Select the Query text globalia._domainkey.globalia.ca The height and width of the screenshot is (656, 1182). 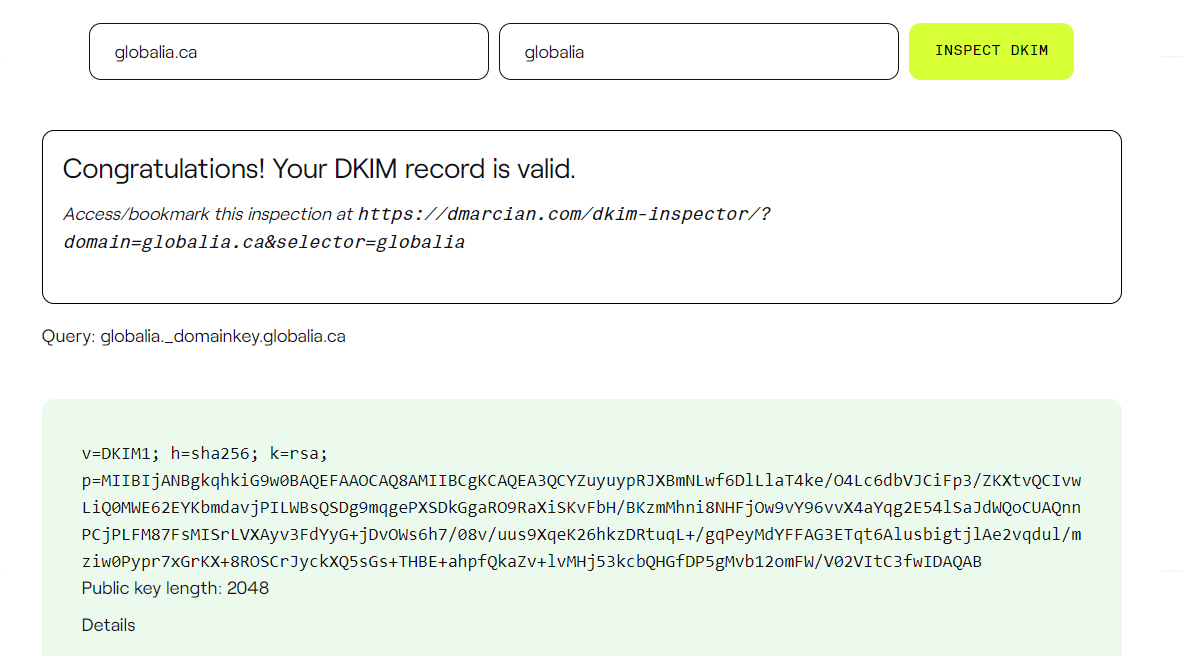222,336
